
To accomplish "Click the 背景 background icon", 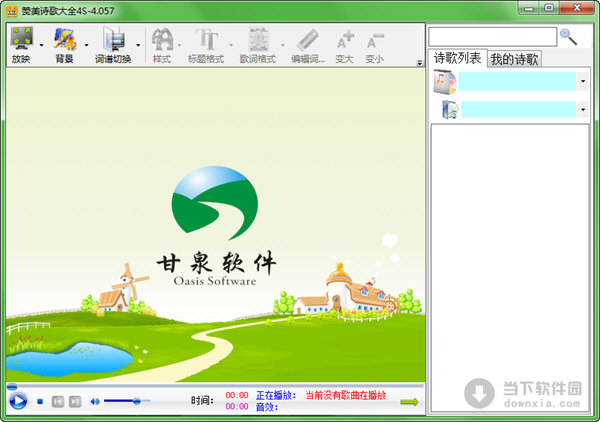I will (65, 39).
